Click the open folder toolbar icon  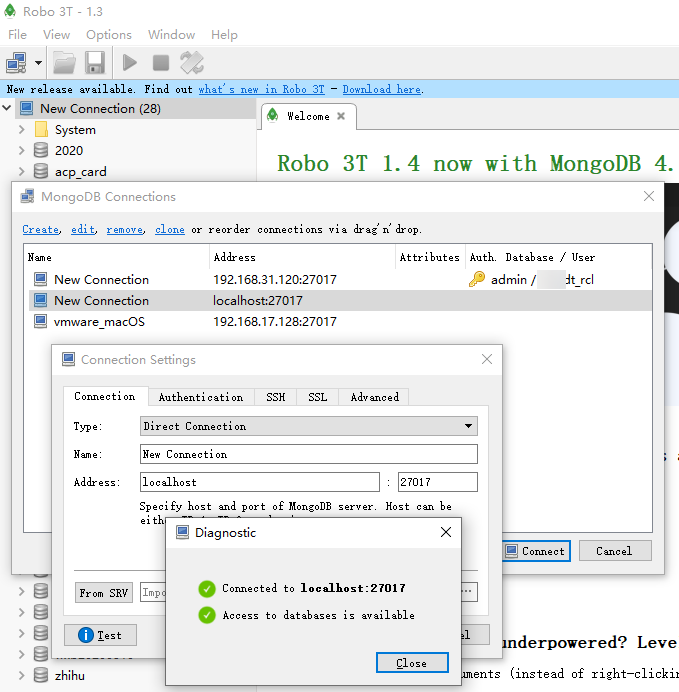(x=64, y=63)
